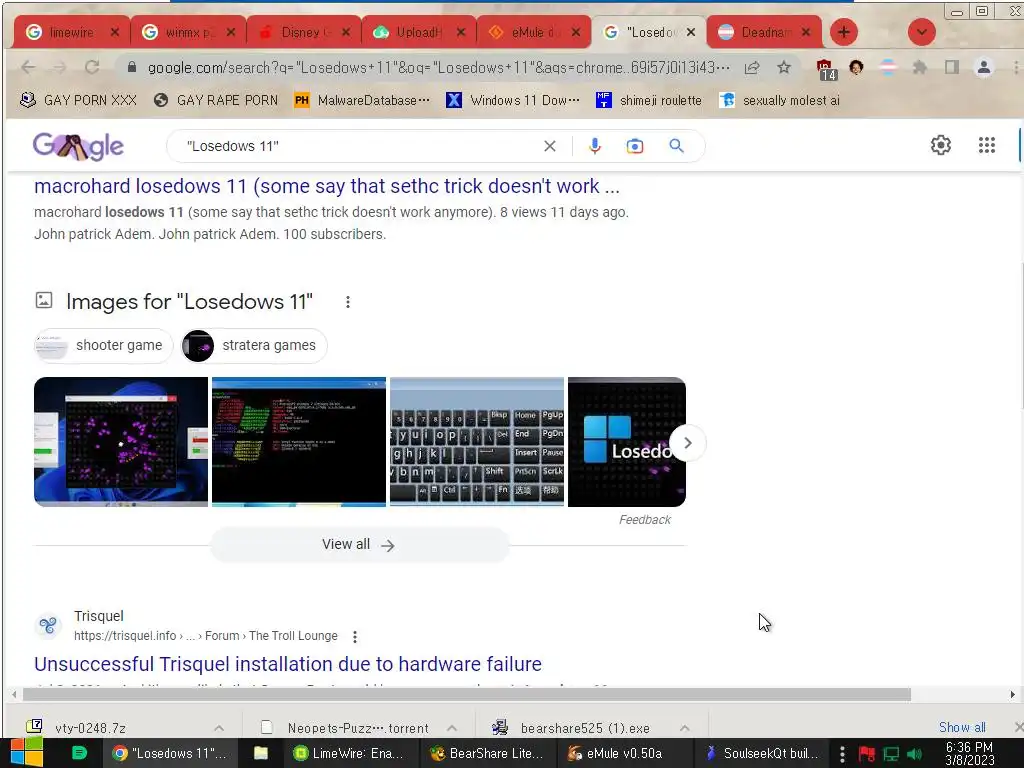Screen dimensions: 1024x768
Task: Open the purple particles game thumbnail
Action: (x=121, y=442)
